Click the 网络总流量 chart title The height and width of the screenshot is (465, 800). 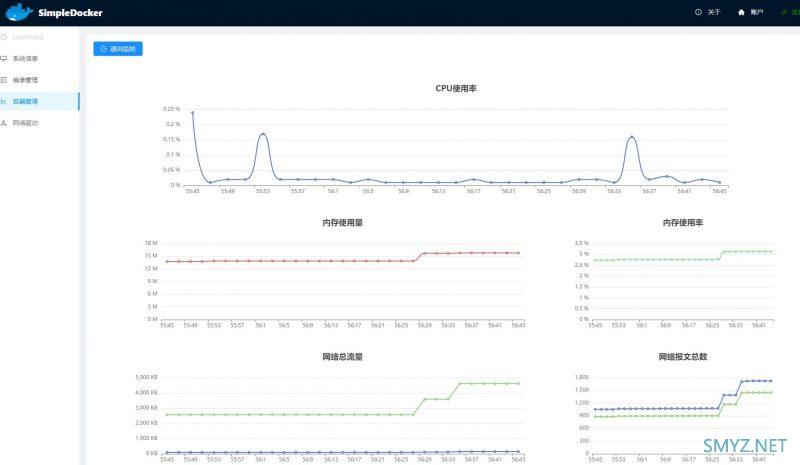tap(342, 357)
